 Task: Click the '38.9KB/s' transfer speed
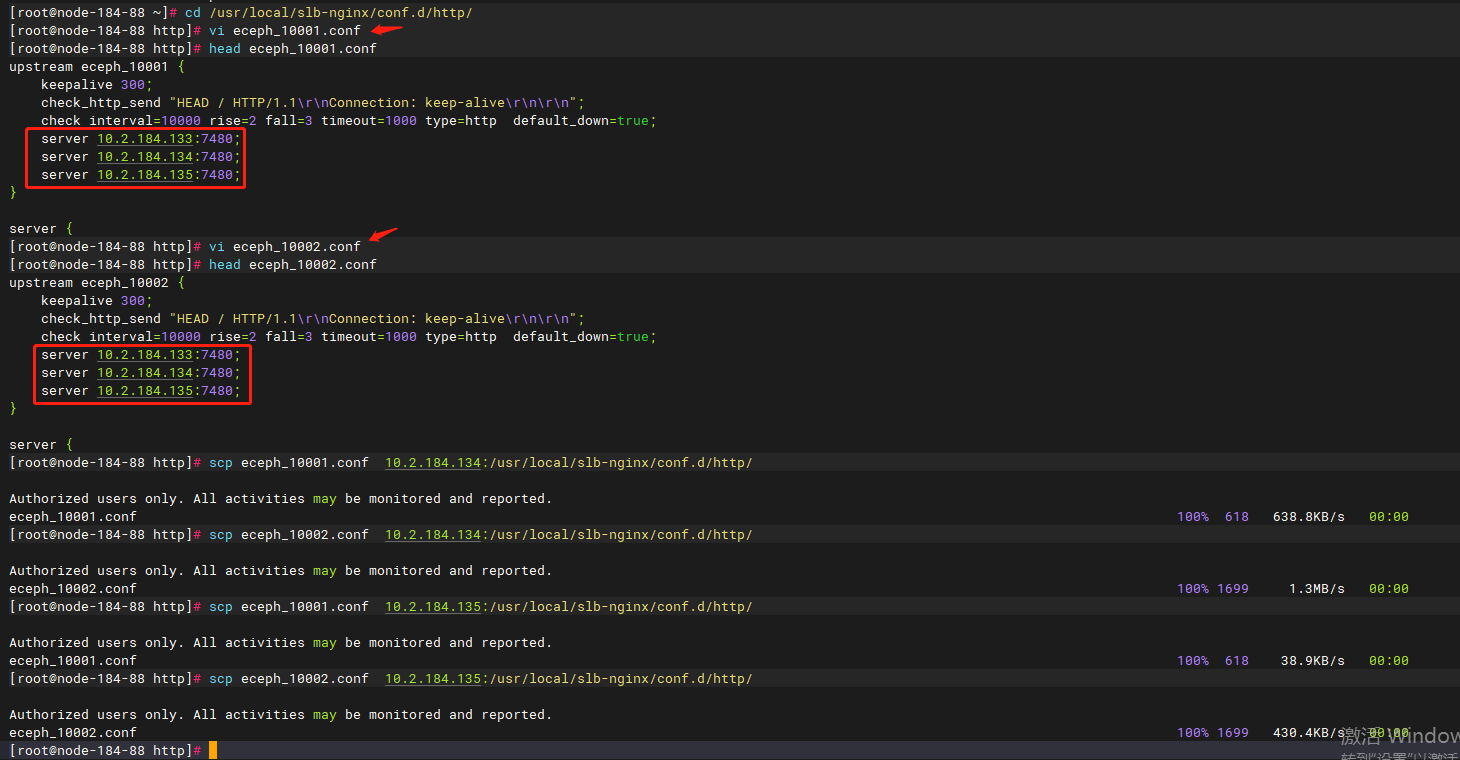pos(1313,660)
